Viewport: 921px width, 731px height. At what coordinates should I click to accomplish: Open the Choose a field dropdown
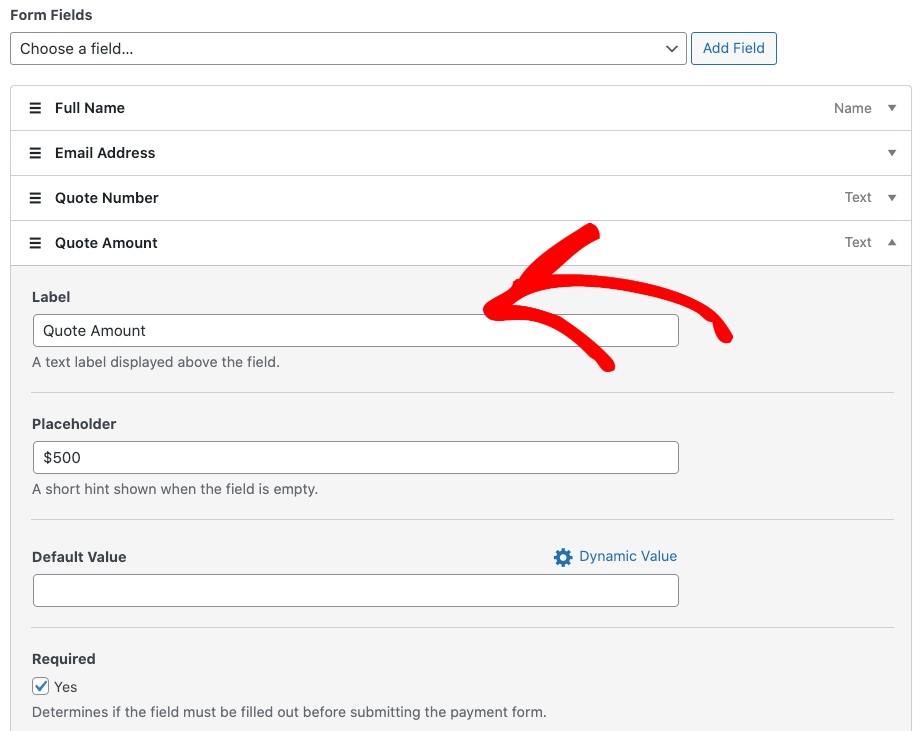coord(348,48)
